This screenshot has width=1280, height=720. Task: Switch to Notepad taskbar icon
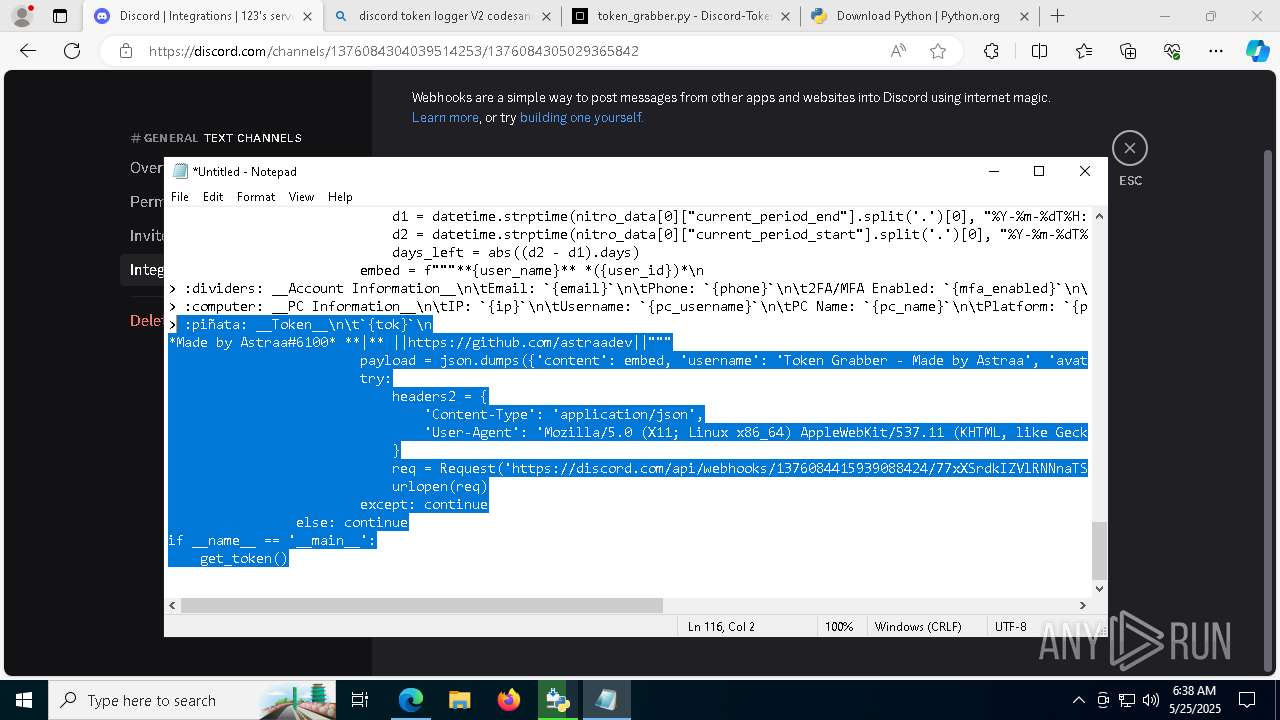(606, 700)
